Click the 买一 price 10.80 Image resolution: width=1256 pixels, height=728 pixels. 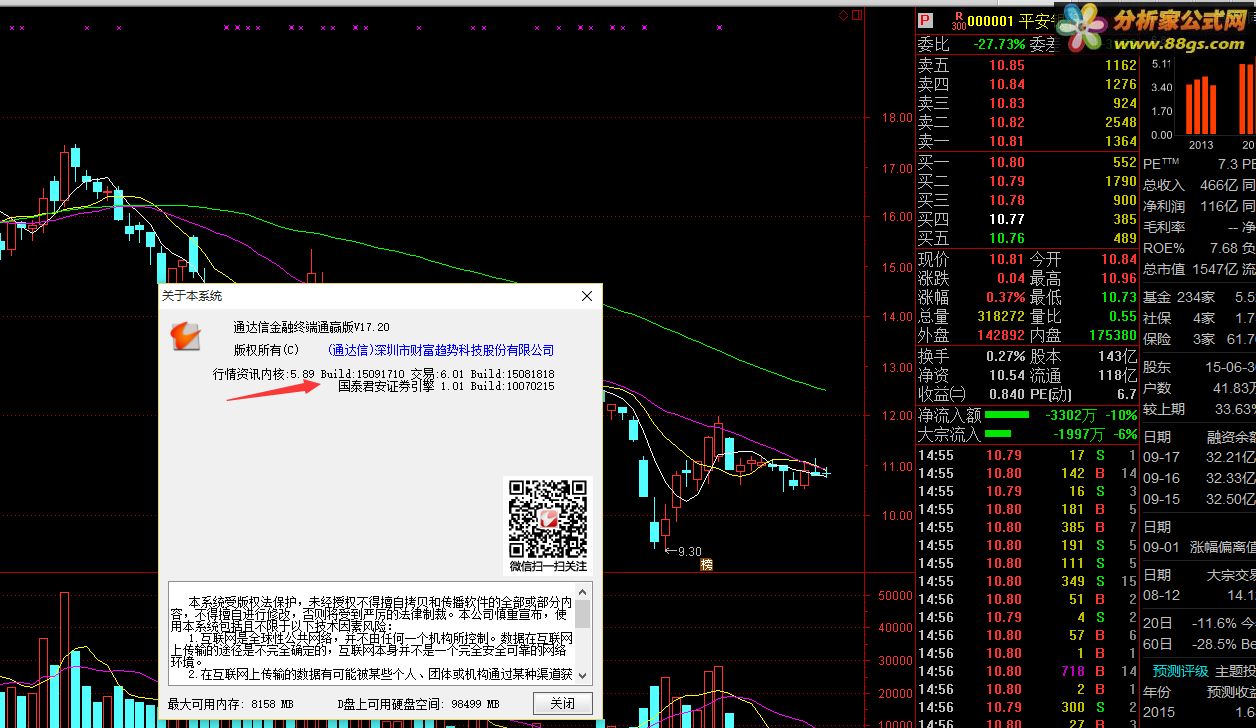click(1007, 162)
